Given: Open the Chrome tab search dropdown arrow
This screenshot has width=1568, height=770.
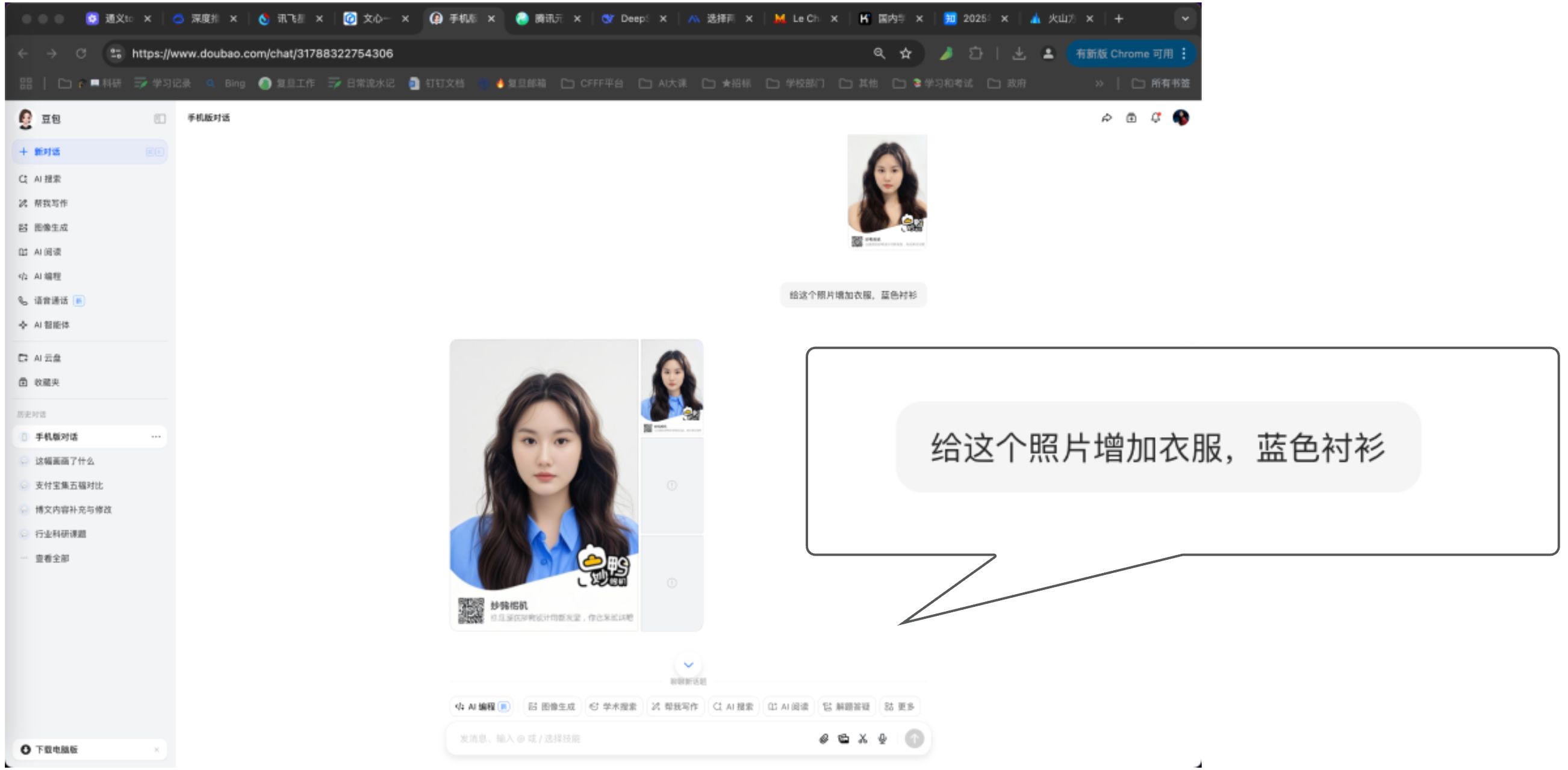Looking at the screenshot, I should pyautogui.click(x=1184, y=19).
